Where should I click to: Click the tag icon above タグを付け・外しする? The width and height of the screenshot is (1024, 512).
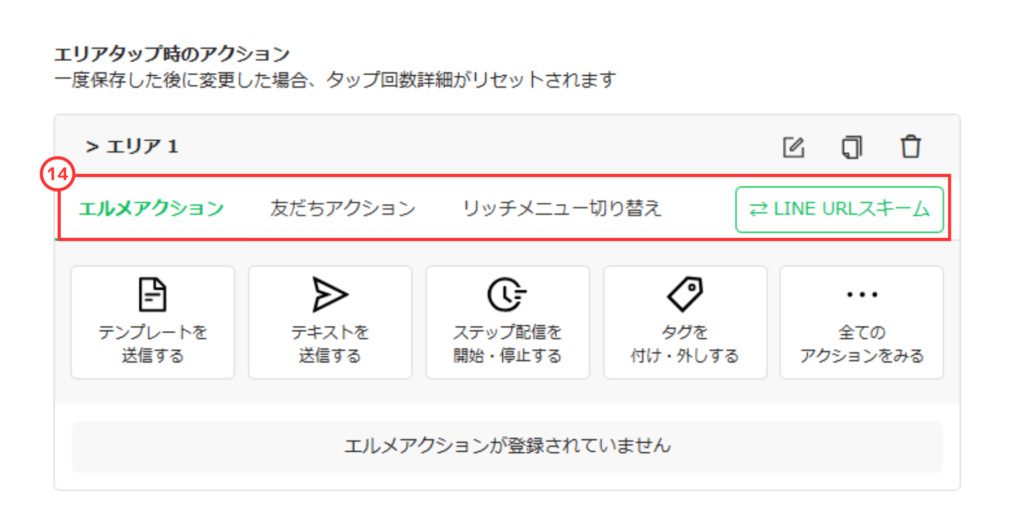click(x=685, y=294)
